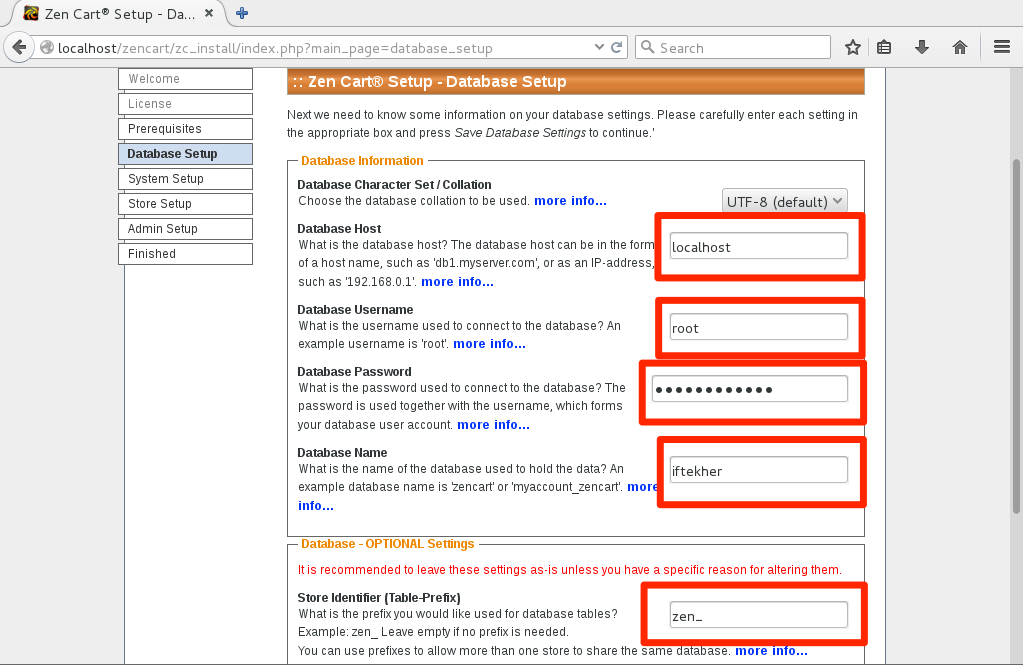This screenshot has height=665, width=1023.
Task: Open the downloads arrow icon
Action: [x=921, y=47]
